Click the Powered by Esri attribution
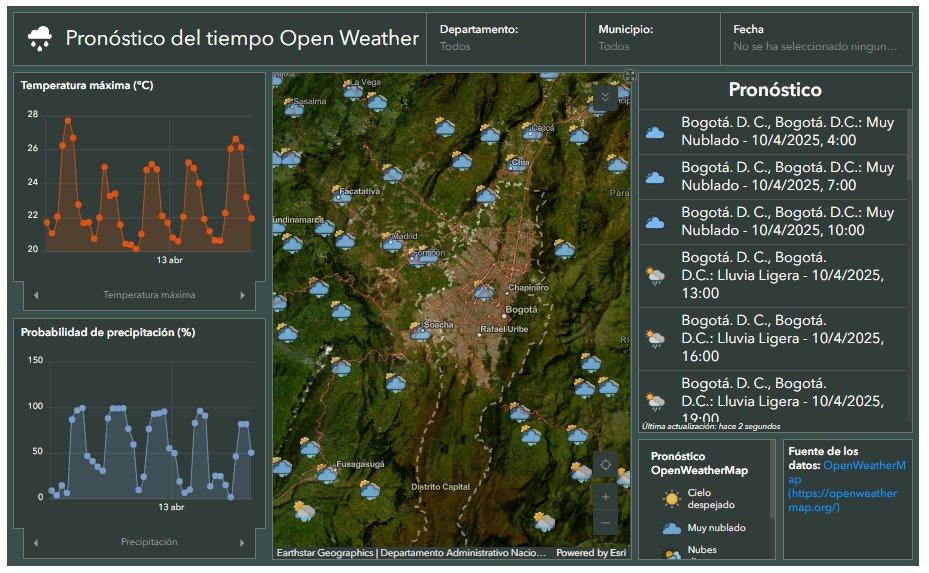This screenshot has height=573, width=929. (591, 553)
